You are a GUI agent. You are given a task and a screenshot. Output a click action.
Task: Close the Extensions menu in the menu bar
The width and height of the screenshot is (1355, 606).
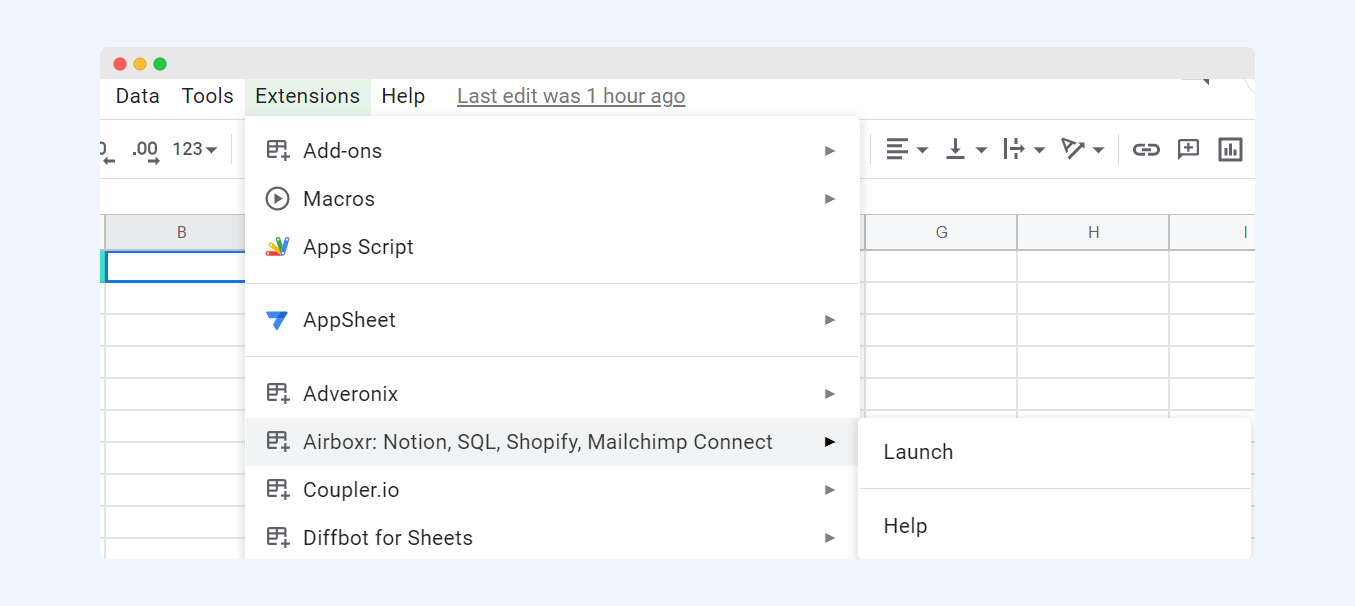point(308,96)
